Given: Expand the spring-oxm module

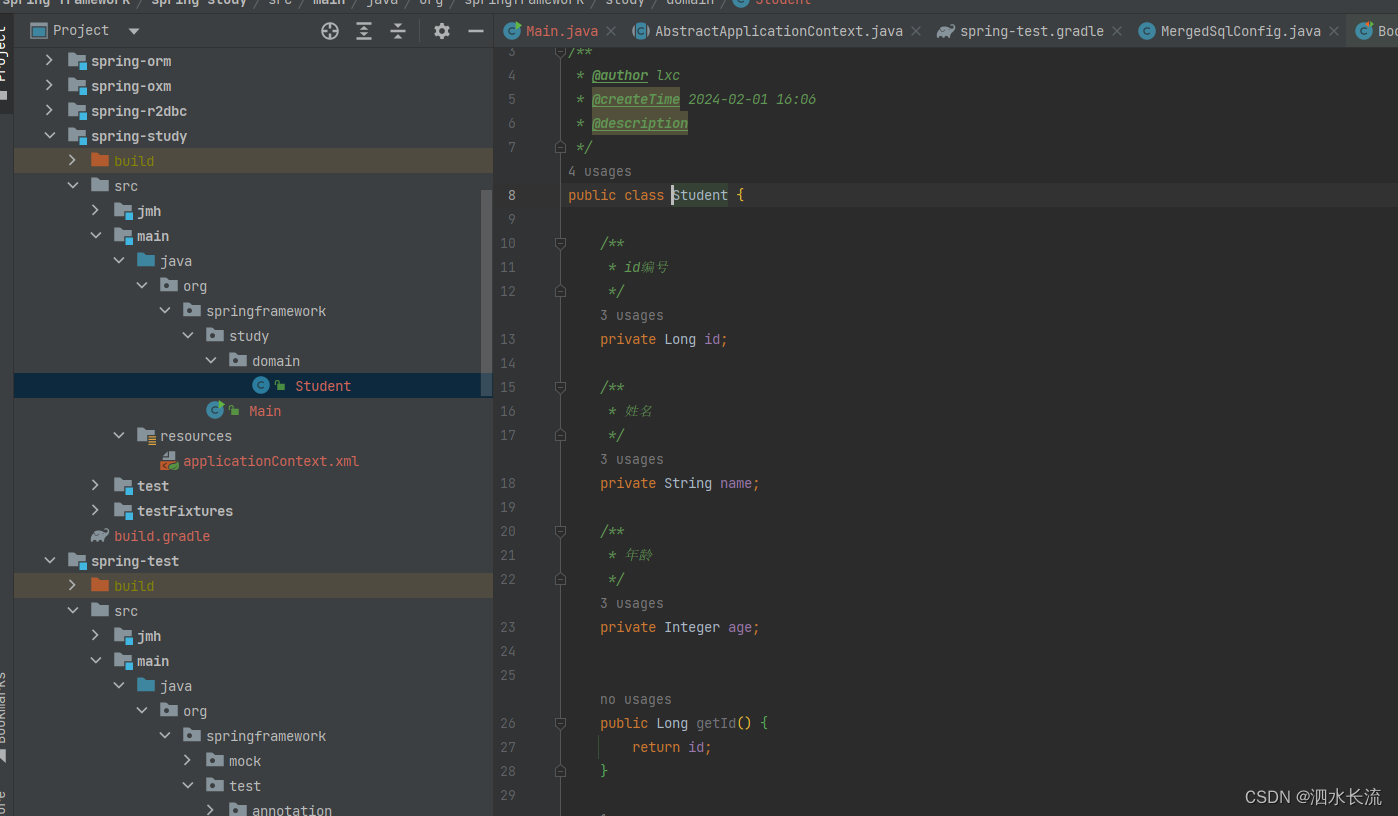Looking at the screenshot, I should pyautogui.click(x=49, y=86).
